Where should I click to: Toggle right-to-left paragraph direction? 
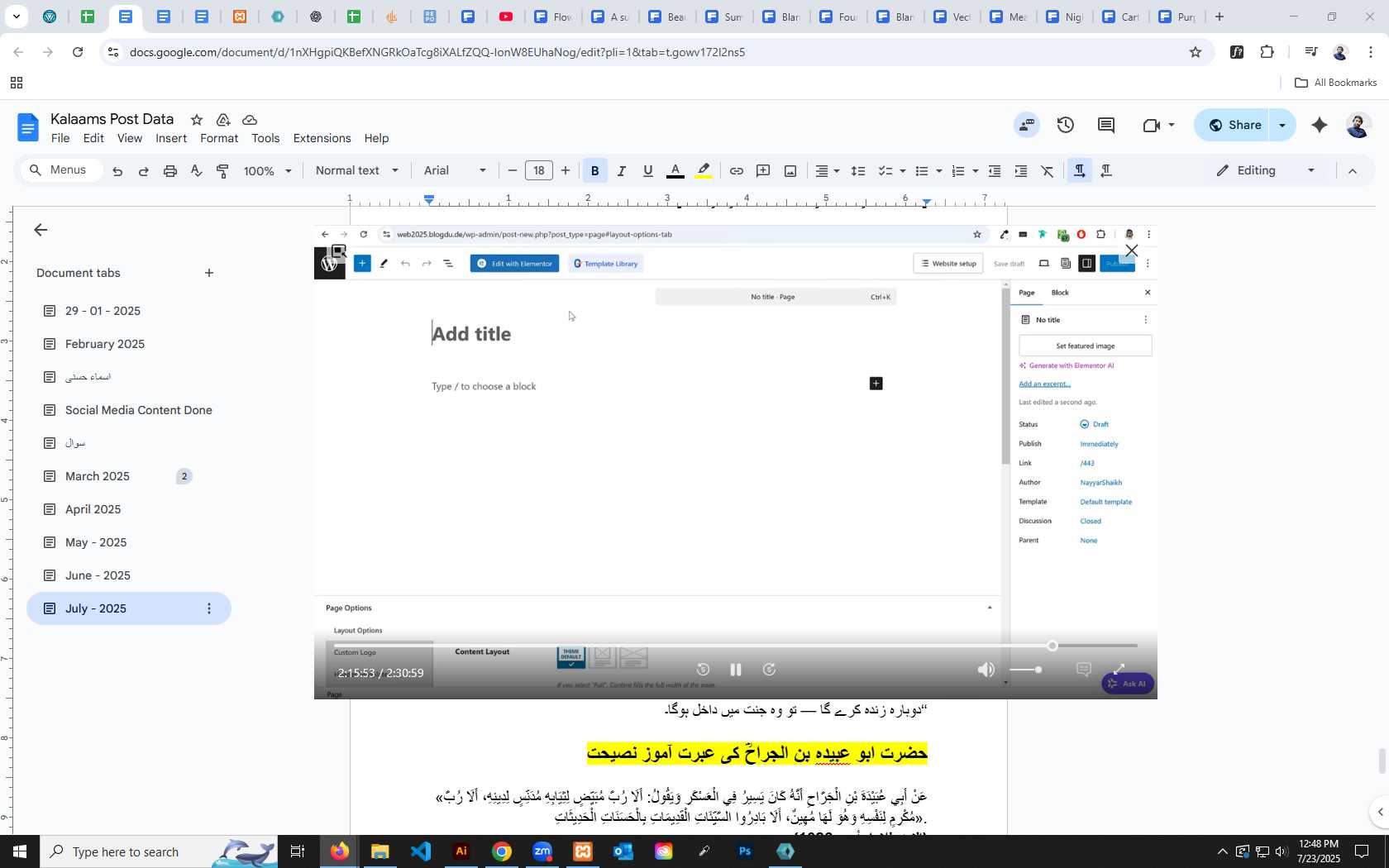pos(1106,171)
